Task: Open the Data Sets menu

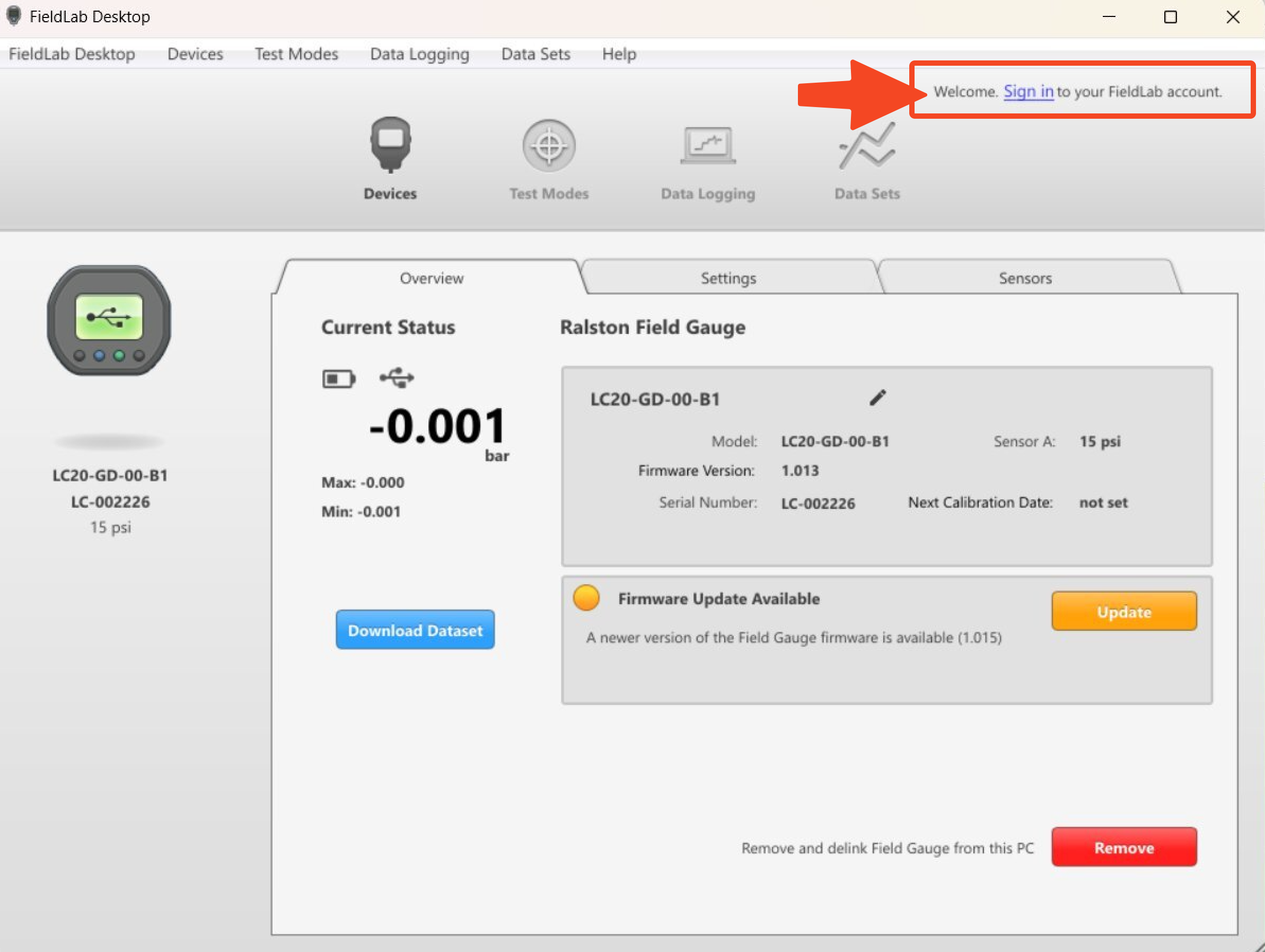Action: click(x=536, y=54)
